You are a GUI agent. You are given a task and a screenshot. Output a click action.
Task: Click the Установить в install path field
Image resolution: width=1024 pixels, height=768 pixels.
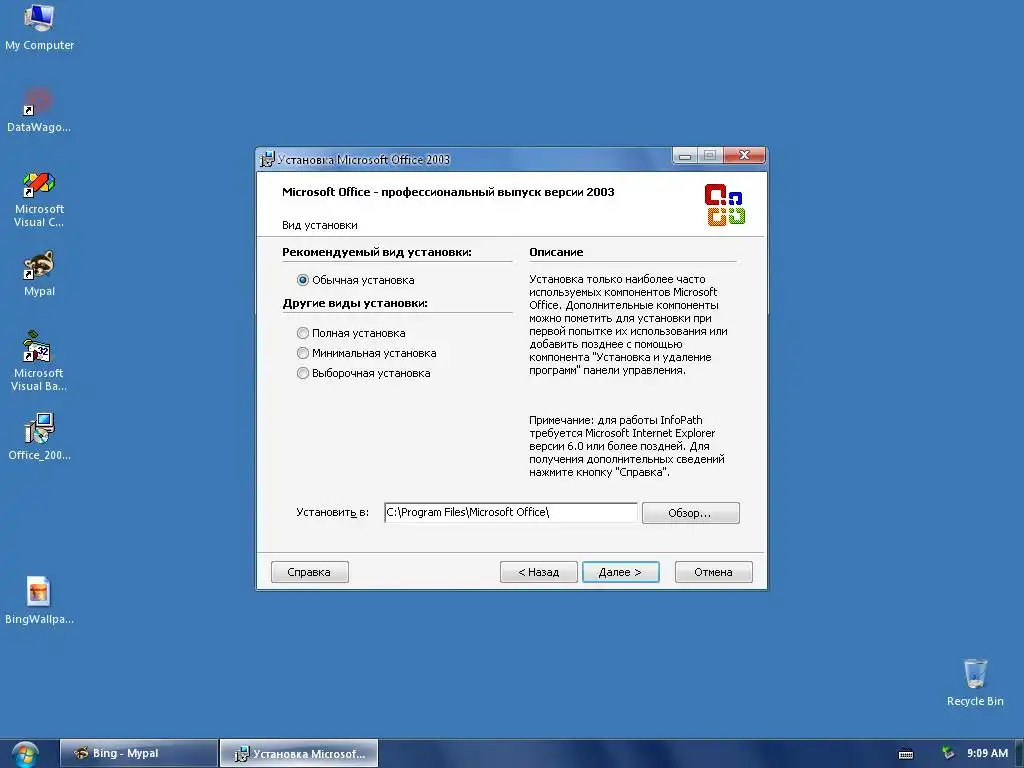510,513
